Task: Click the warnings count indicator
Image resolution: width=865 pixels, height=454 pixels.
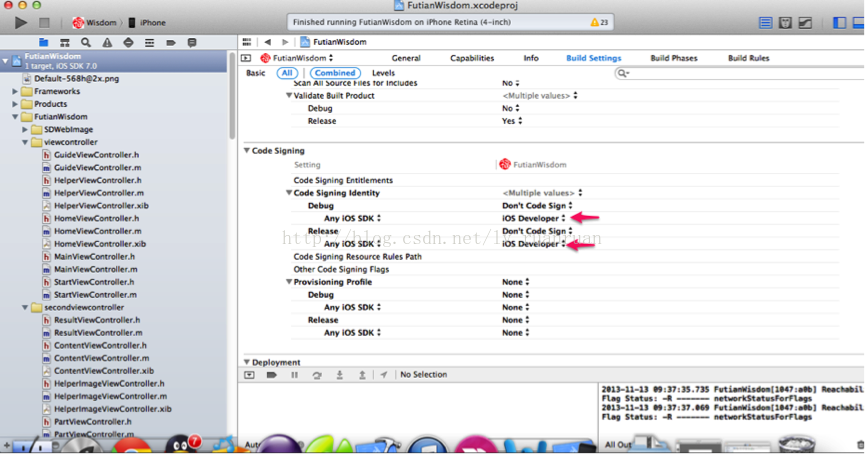Action: 599,23
